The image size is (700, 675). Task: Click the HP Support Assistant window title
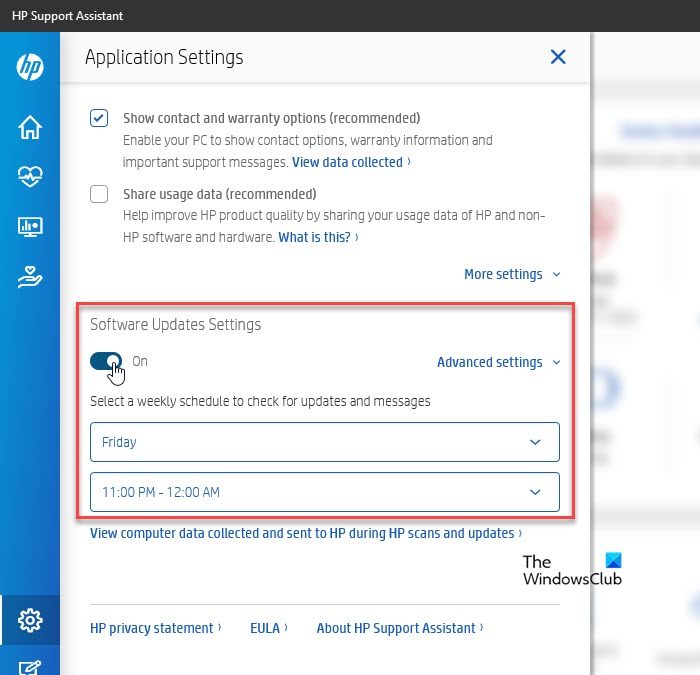[x=67, y=16]
